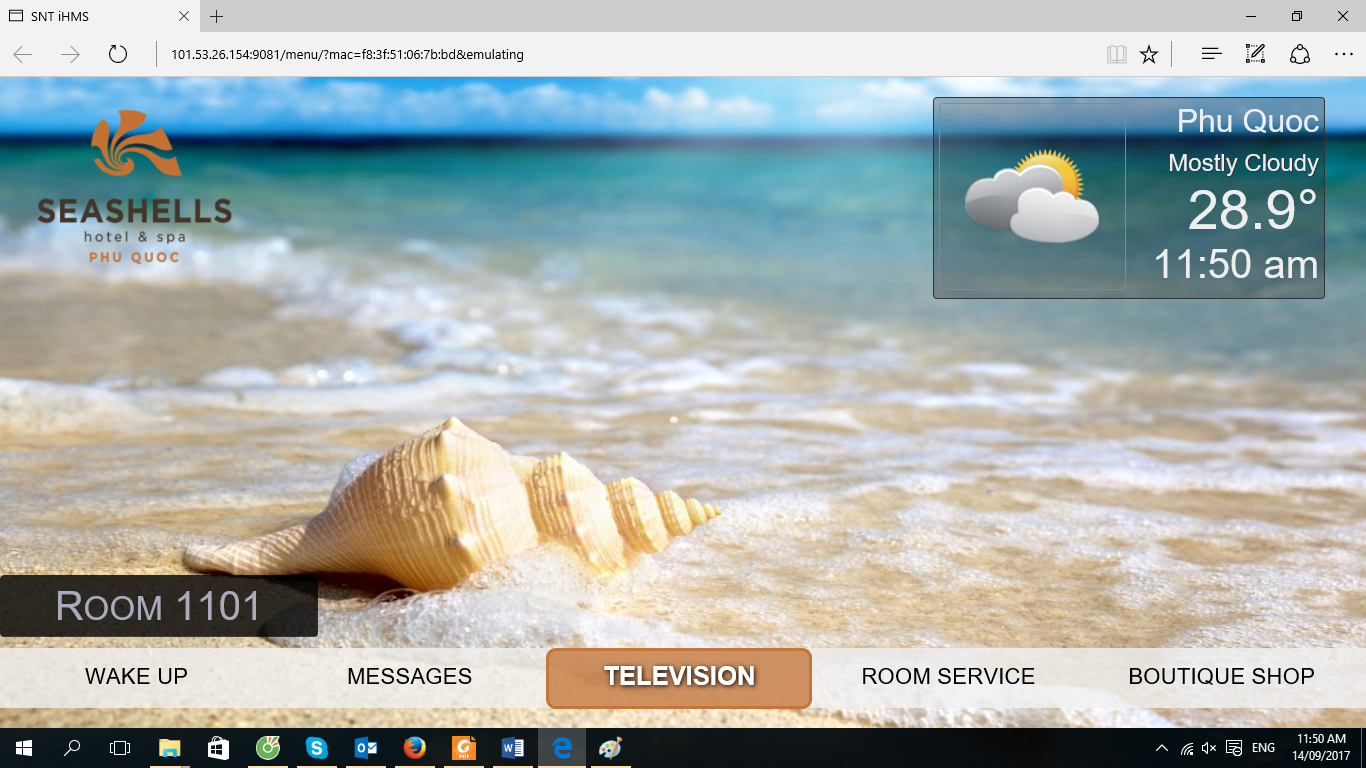1366x768 pixels.
Task: Refresh the hotel menu page
Action: pyautogui.click(x=117, y=54)
